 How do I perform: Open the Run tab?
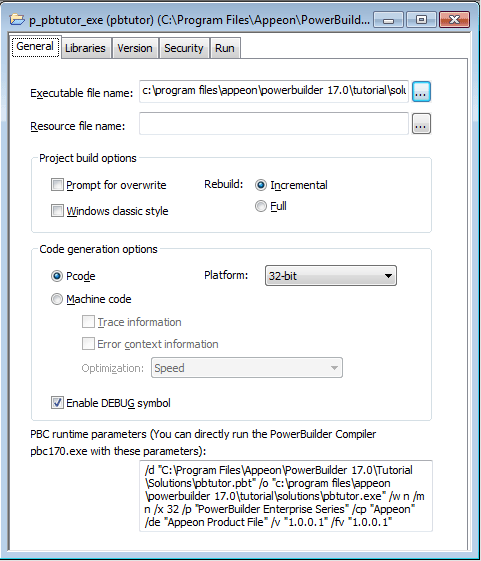tap(225, 48)
